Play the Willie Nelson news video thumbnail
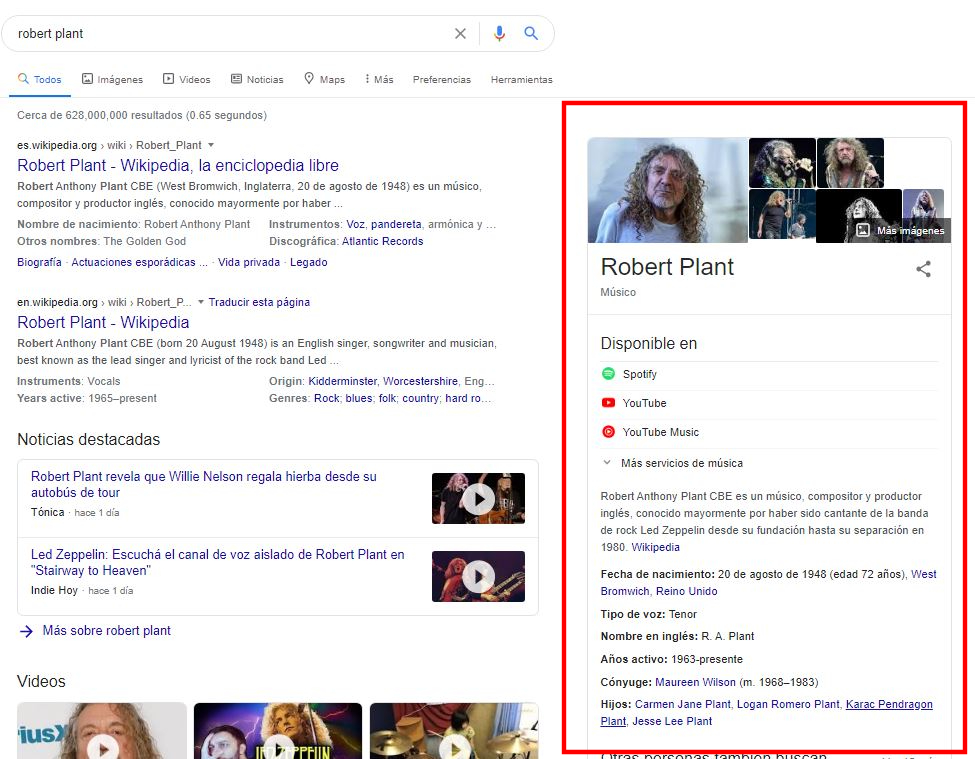The image size is (975, 759). [x=478, y=499]
